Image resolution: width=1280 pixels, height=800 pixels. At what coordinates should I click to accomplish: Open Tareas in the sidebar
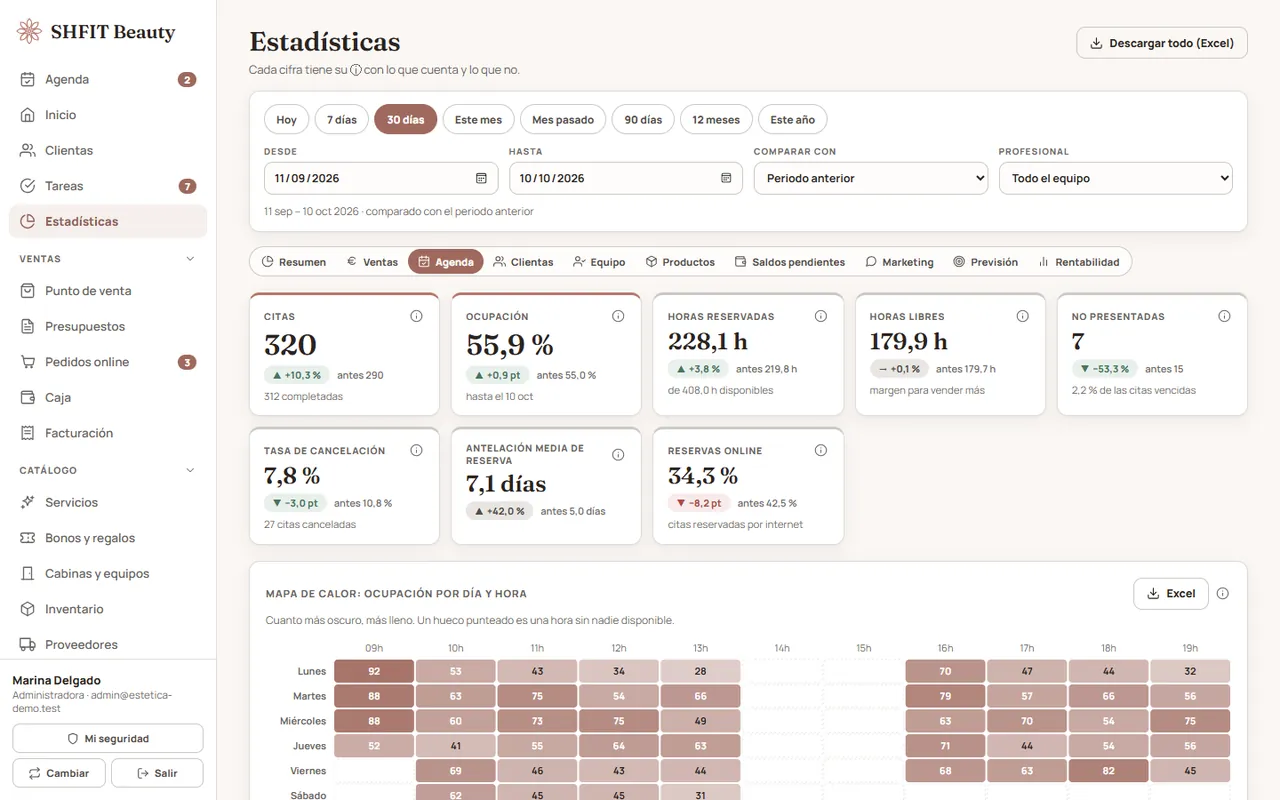[108, 186]
